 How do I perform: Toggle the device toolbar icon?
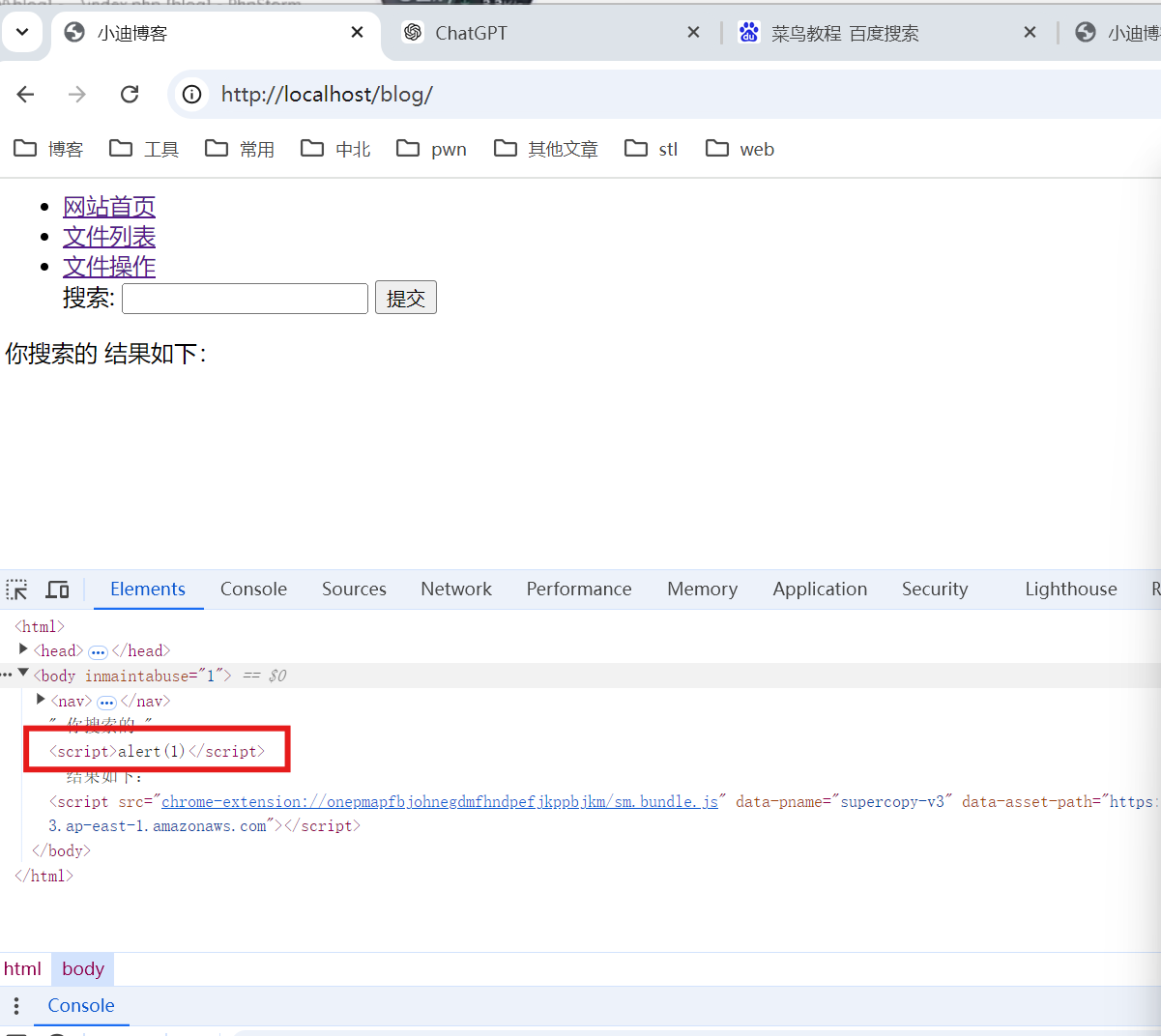[58, 590]
